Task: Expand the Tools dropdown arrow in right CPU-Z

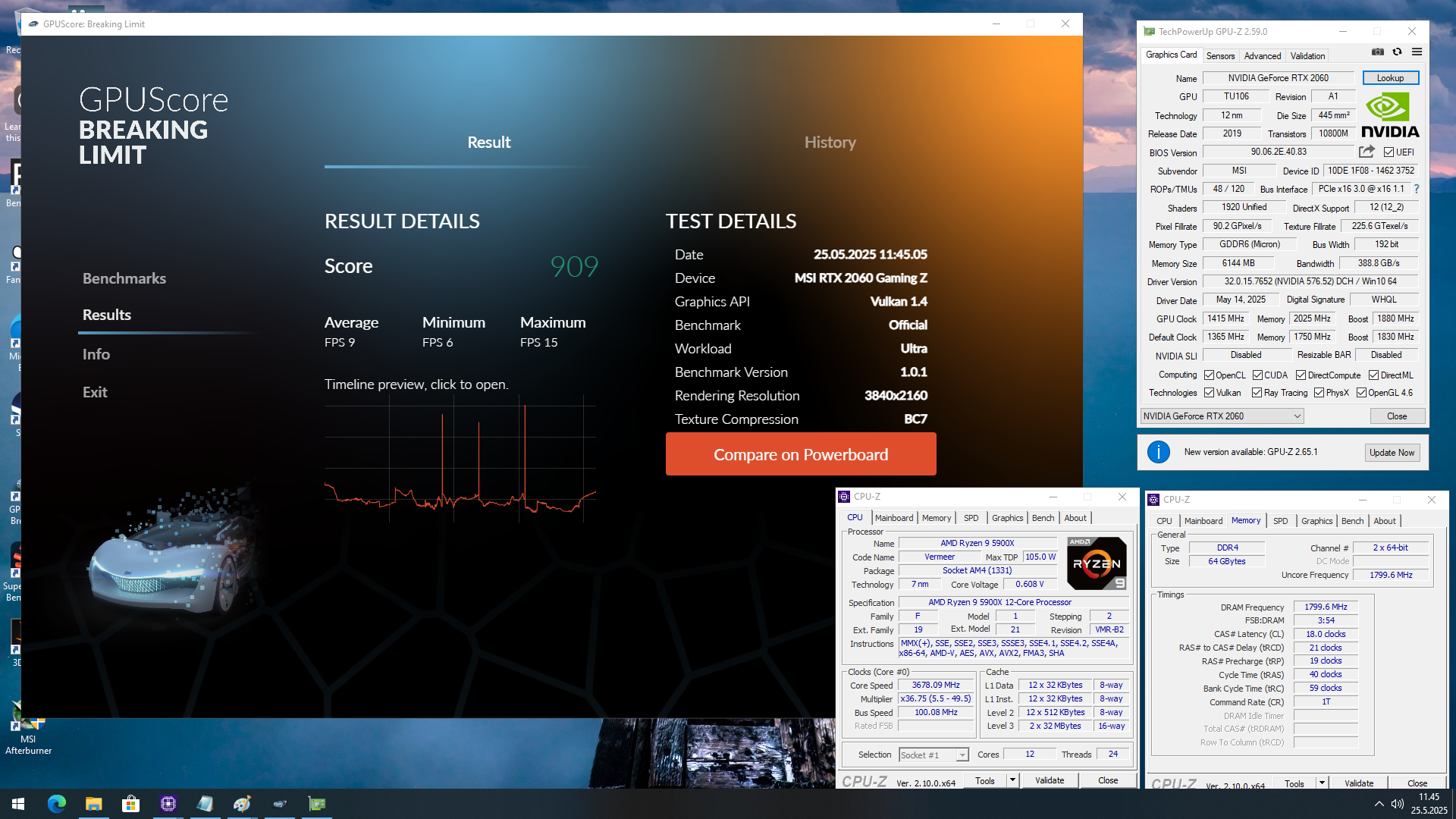Action: coord(1321,783)
